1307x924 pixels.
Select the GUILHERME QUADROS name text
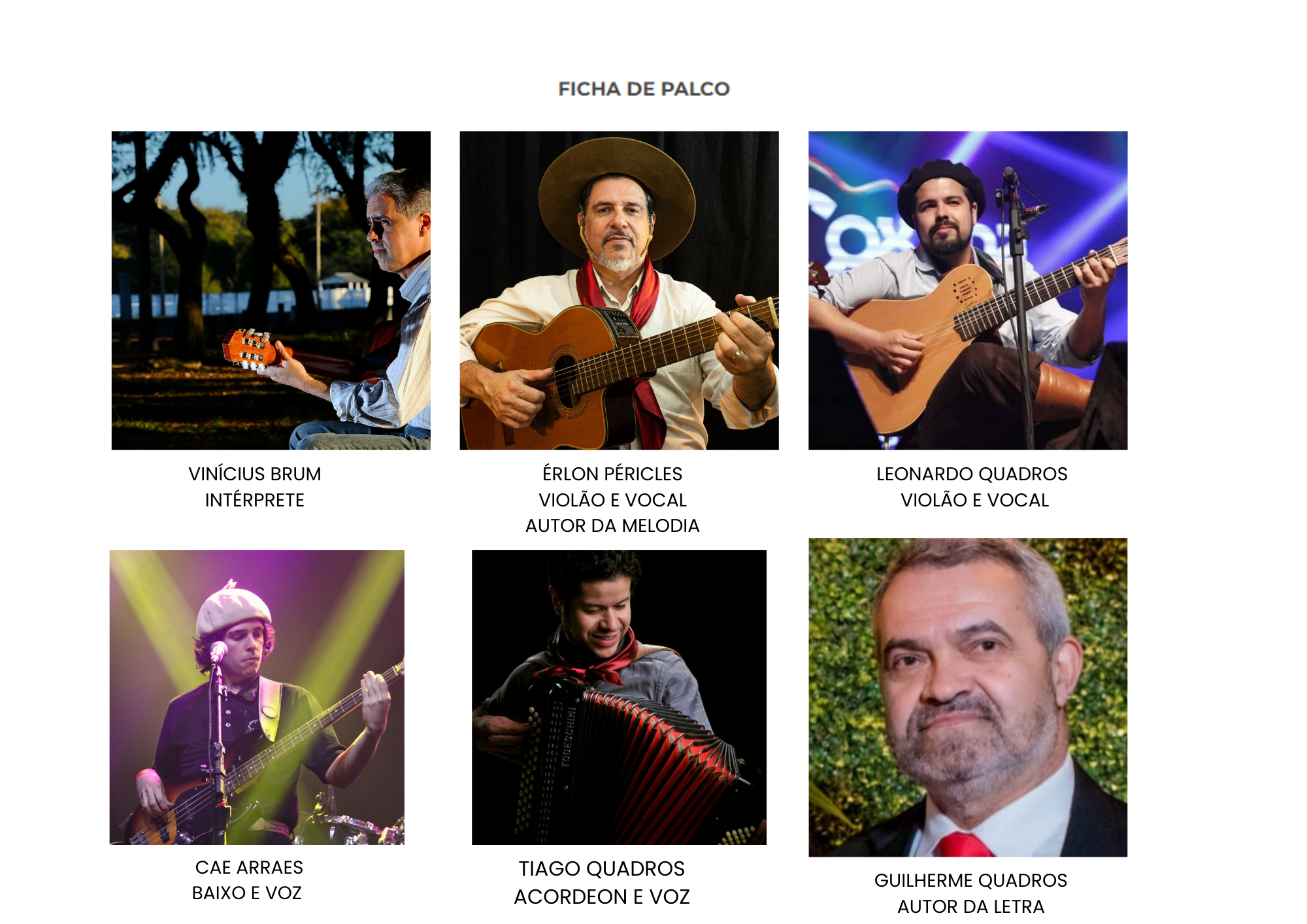point(970,880)
